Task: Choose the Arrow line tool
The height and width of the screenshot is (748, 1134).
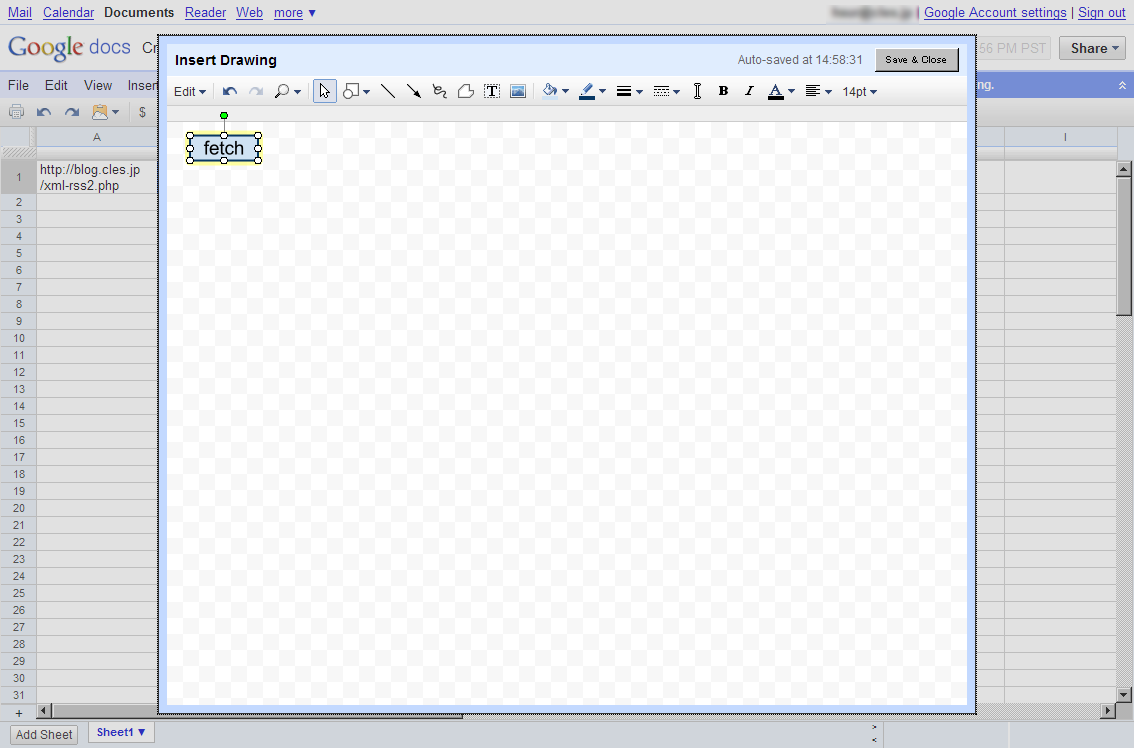Action: (x=414, y=91)
